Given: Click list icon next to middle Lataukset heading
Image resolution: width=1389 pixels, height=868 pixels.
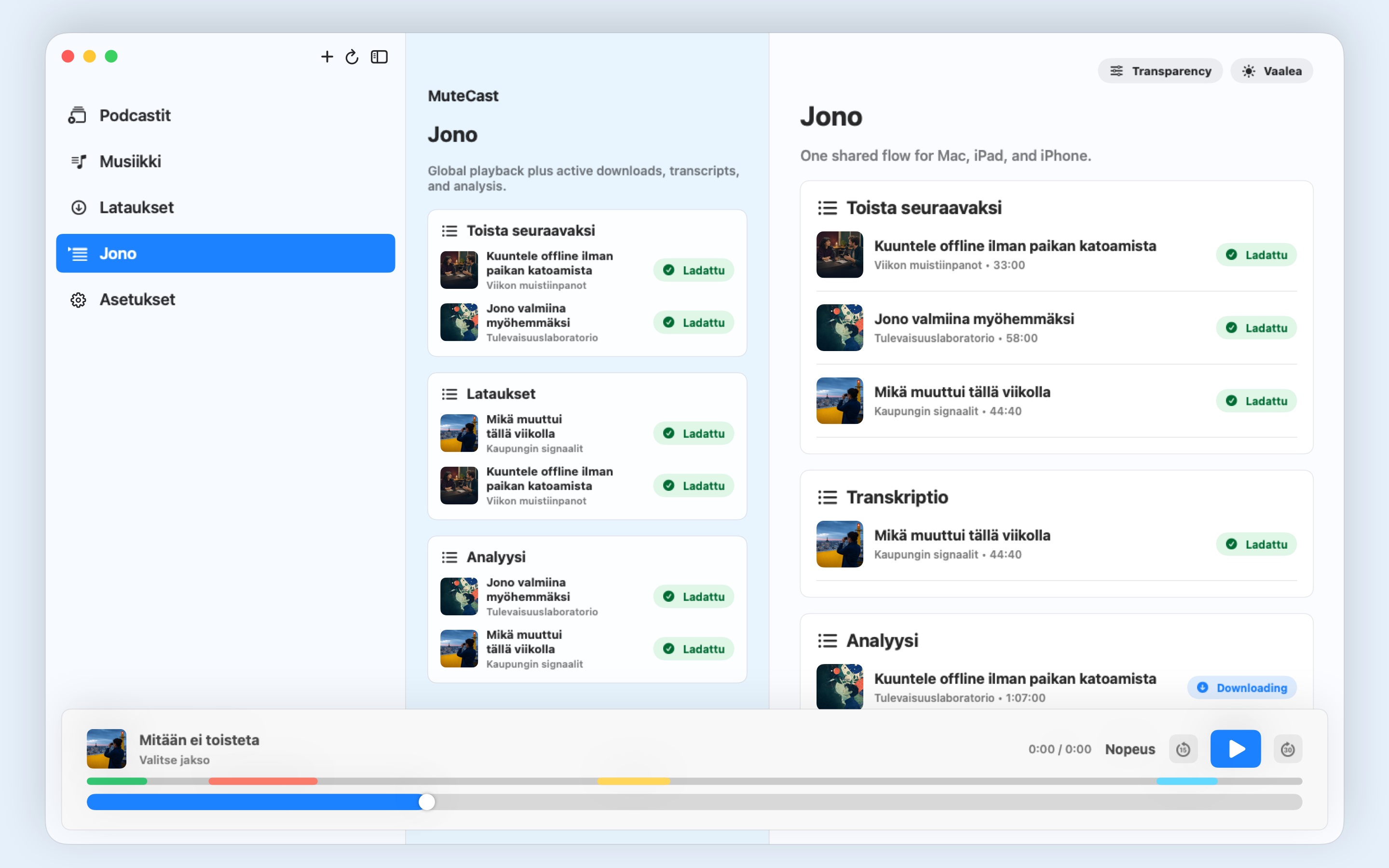Looking at the screenshot, I should [449, 394].
